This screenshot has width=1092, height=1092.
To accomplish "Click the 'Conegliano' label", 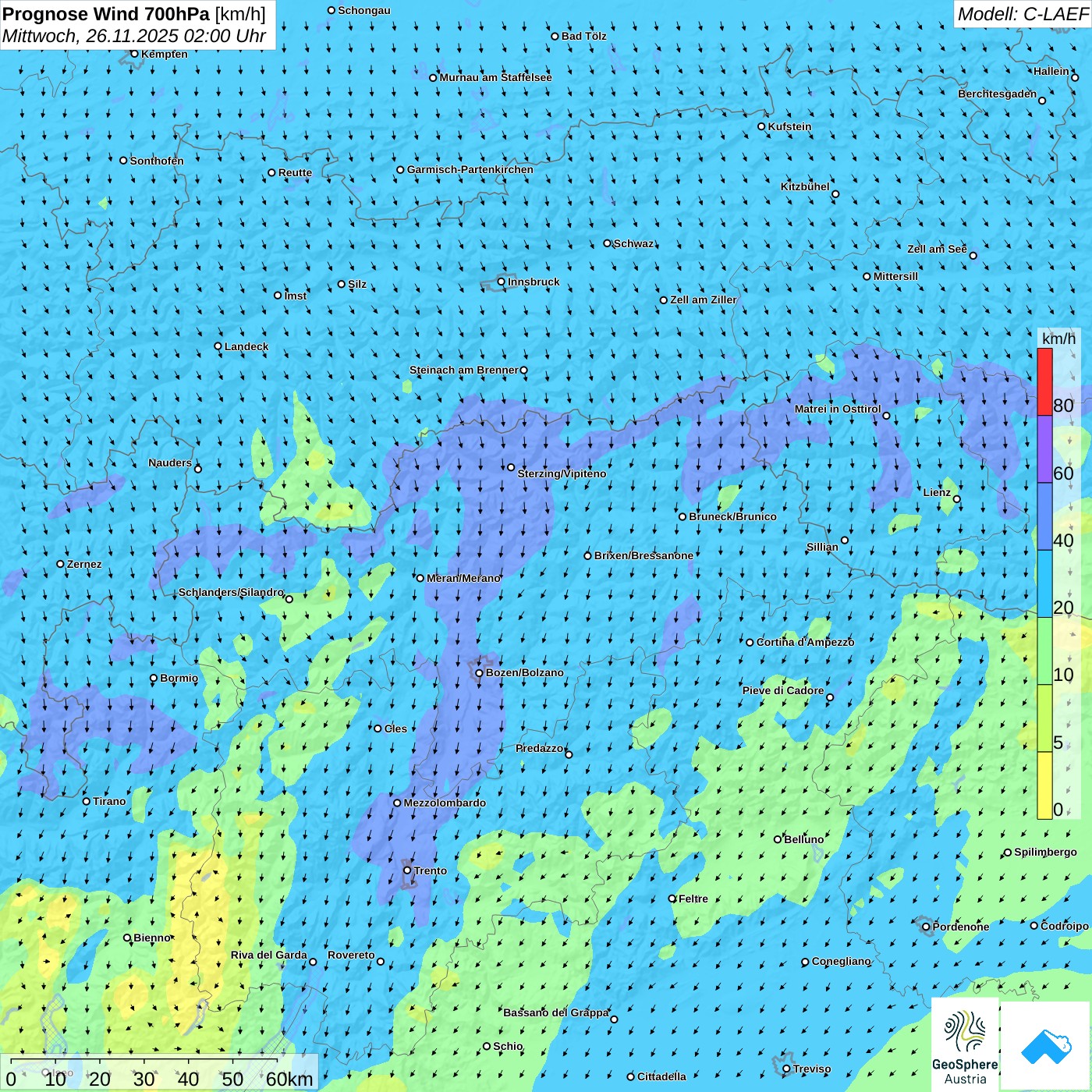I will [842, 961].
